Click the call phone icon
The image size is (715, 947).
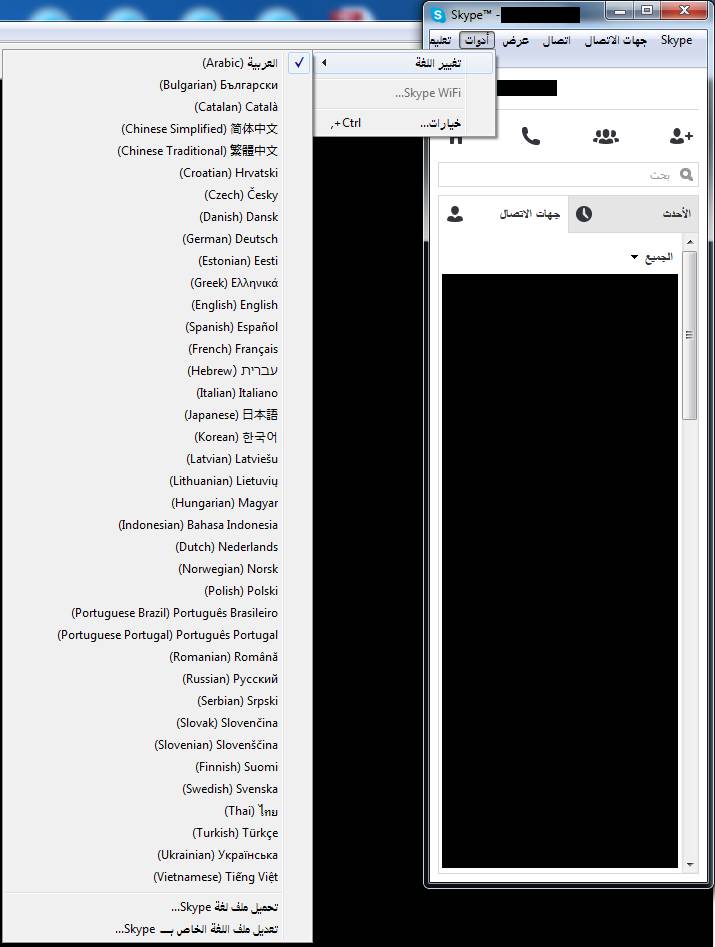click(530, 136)
